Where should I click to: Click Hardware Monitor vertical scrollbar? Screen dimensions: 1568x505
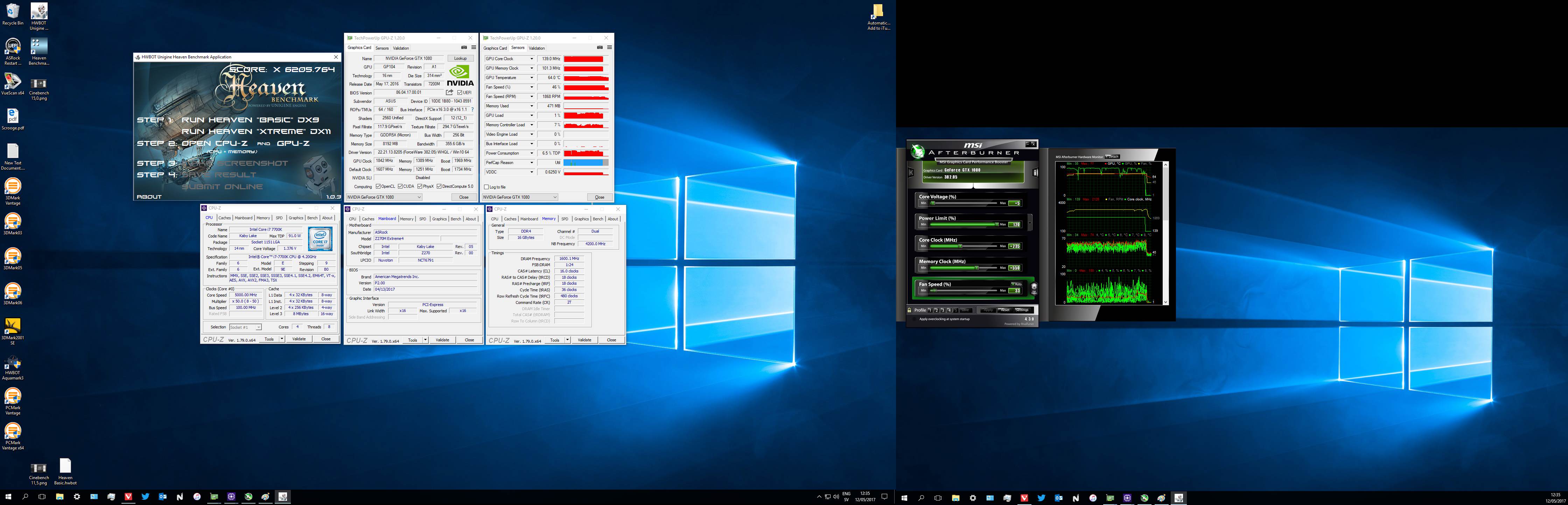[1165, 233]
